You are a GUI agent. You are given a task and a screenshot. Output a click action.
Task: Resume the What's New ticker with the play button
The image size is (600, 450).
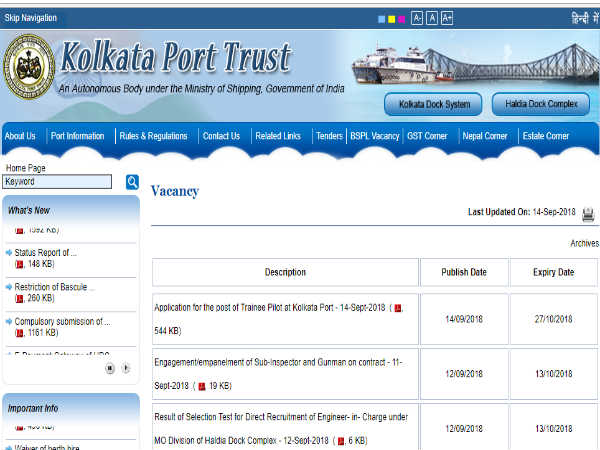tap(126, 368)
